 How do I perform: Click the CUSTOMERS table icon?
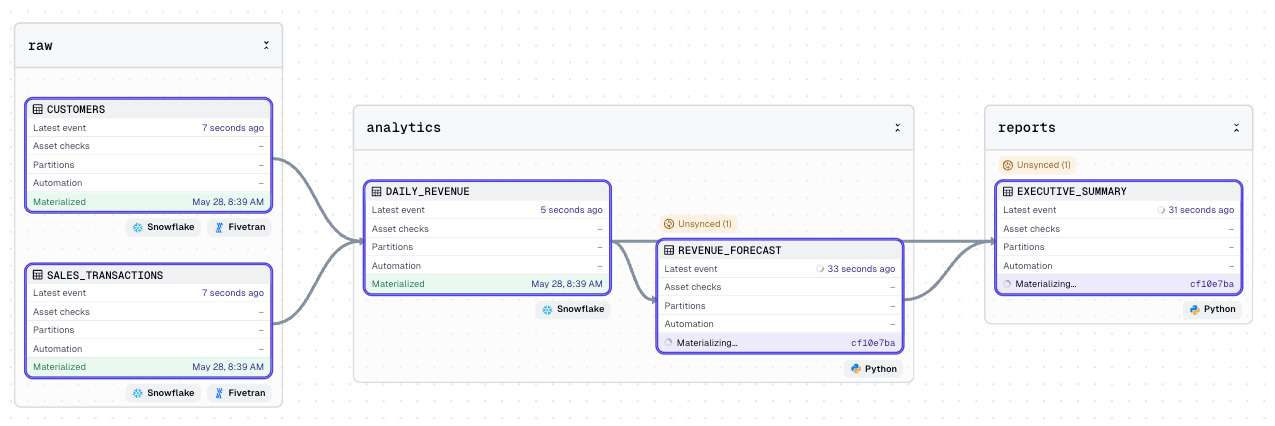coord(38,109)
